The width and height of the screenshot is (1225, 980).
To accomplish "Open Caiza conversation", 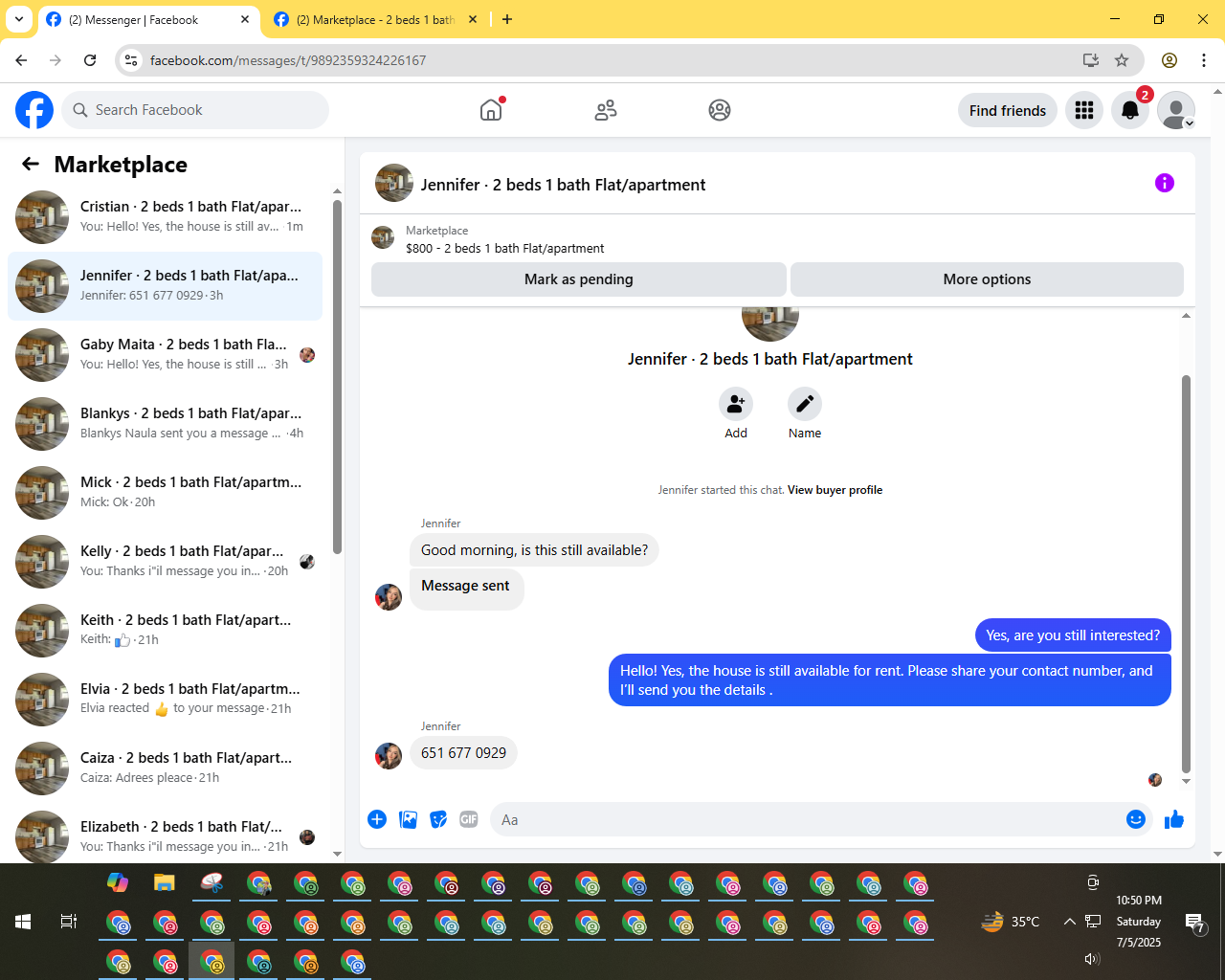I will click(165, 768).
